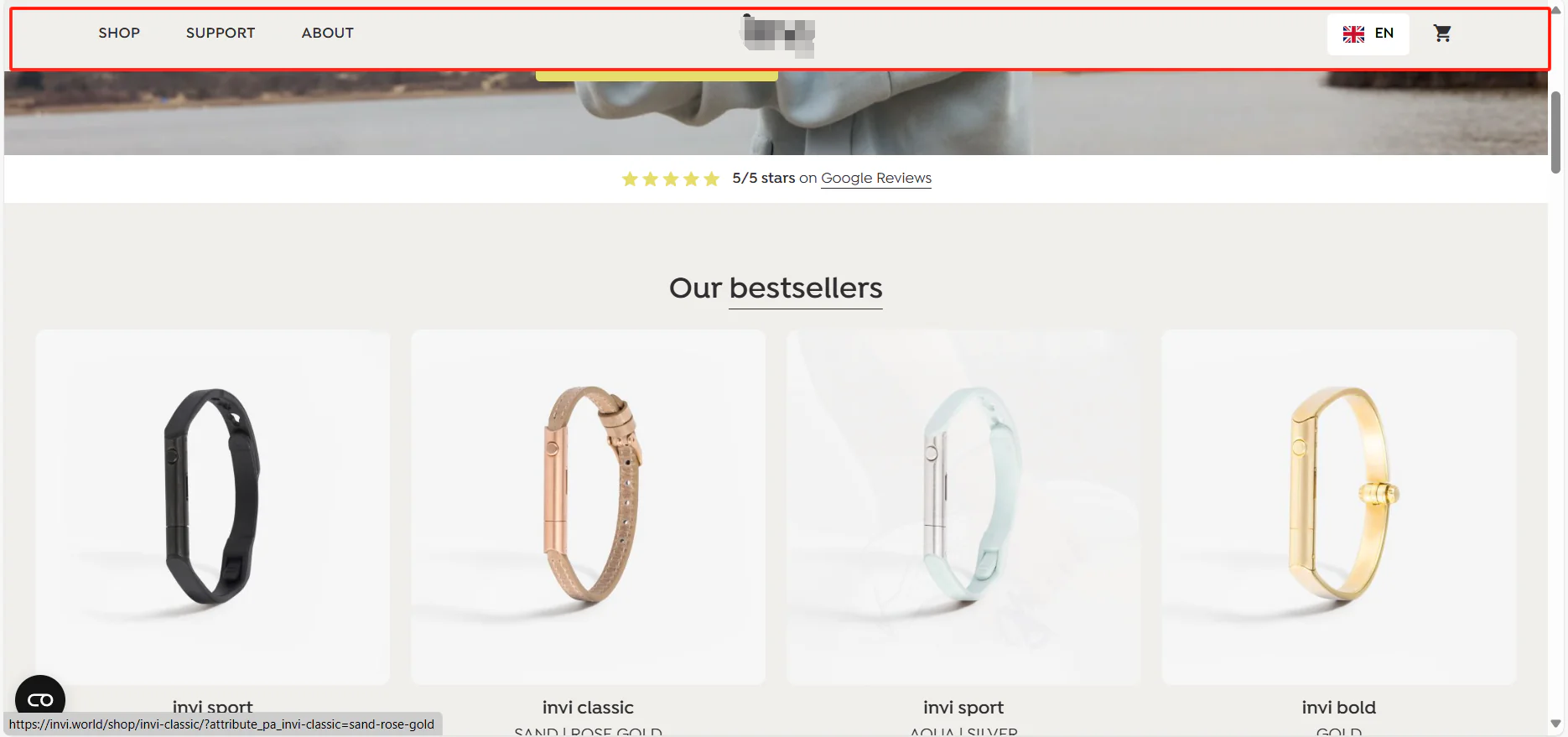Click the site logo in header
1568x737 pixels.
[x=778, y=35]
